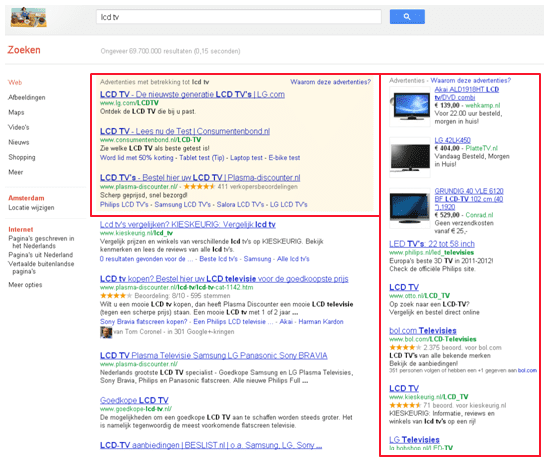This screenshot has height=462, width=545.
Task: Click 'Laptop test' sitelink
Action: 246,158
